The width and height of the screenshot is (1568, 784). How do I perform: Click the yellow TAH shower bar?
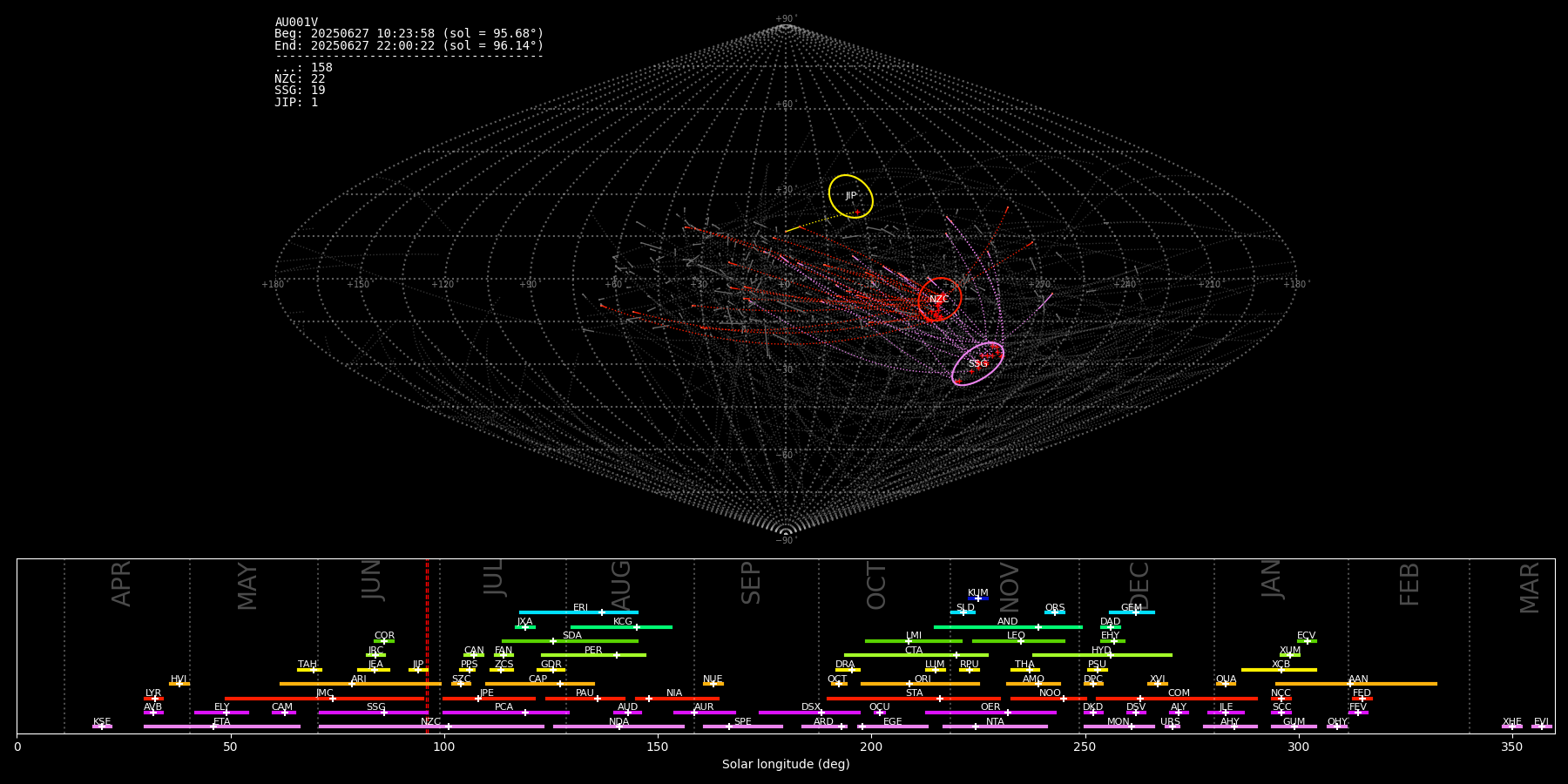coord(309,670)
